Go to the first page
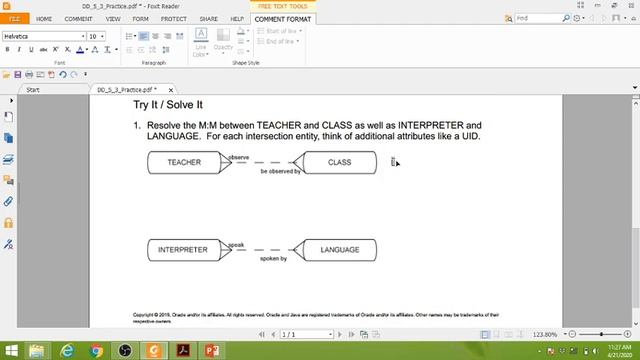640x360 pixels. click(x=262, y=334)
